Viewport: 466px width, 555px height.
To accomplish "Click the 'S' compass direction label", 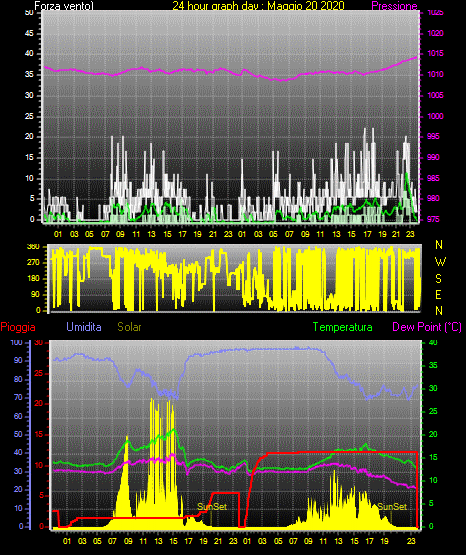I will (438, 279).
